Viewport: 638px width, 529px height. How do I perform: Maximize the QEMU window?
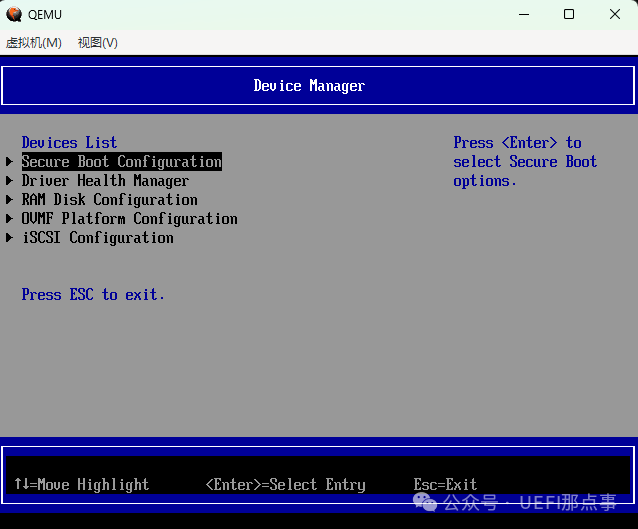pos(569,14)
